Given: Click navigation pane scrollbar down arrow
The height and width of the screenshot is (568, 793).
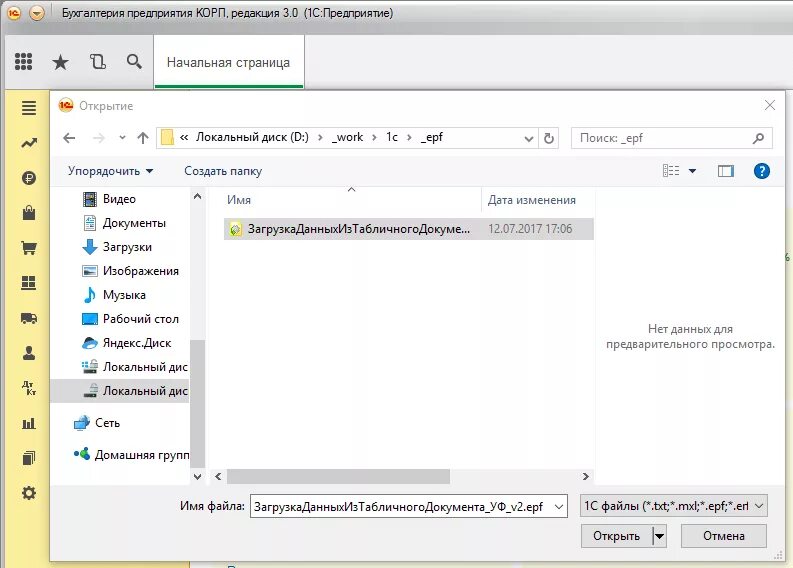Looking at the screenshot, I should click(197, 476).
